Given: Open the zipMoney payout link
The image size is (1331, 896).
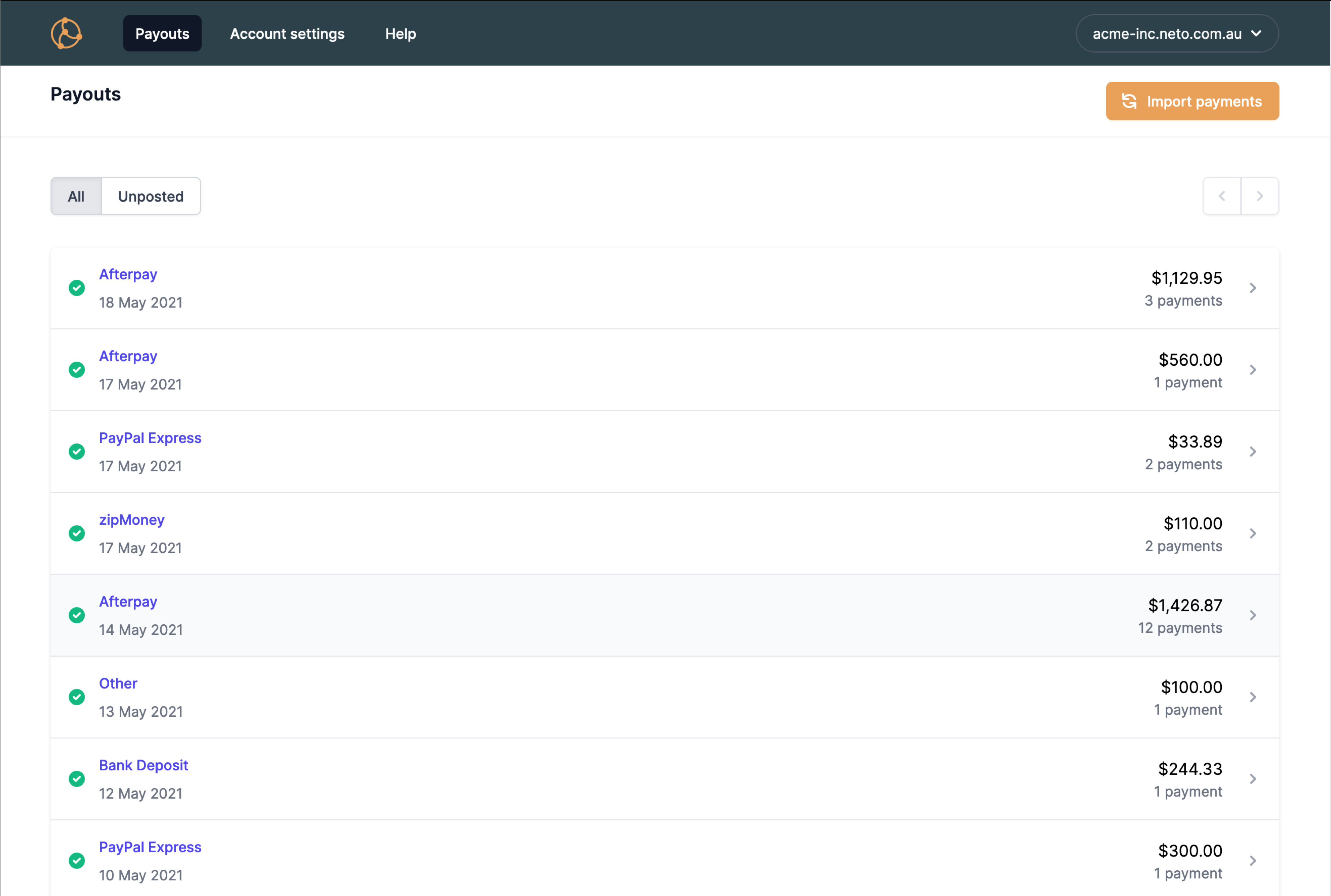Looking at the screenshot, I should (x=131, y=520).
